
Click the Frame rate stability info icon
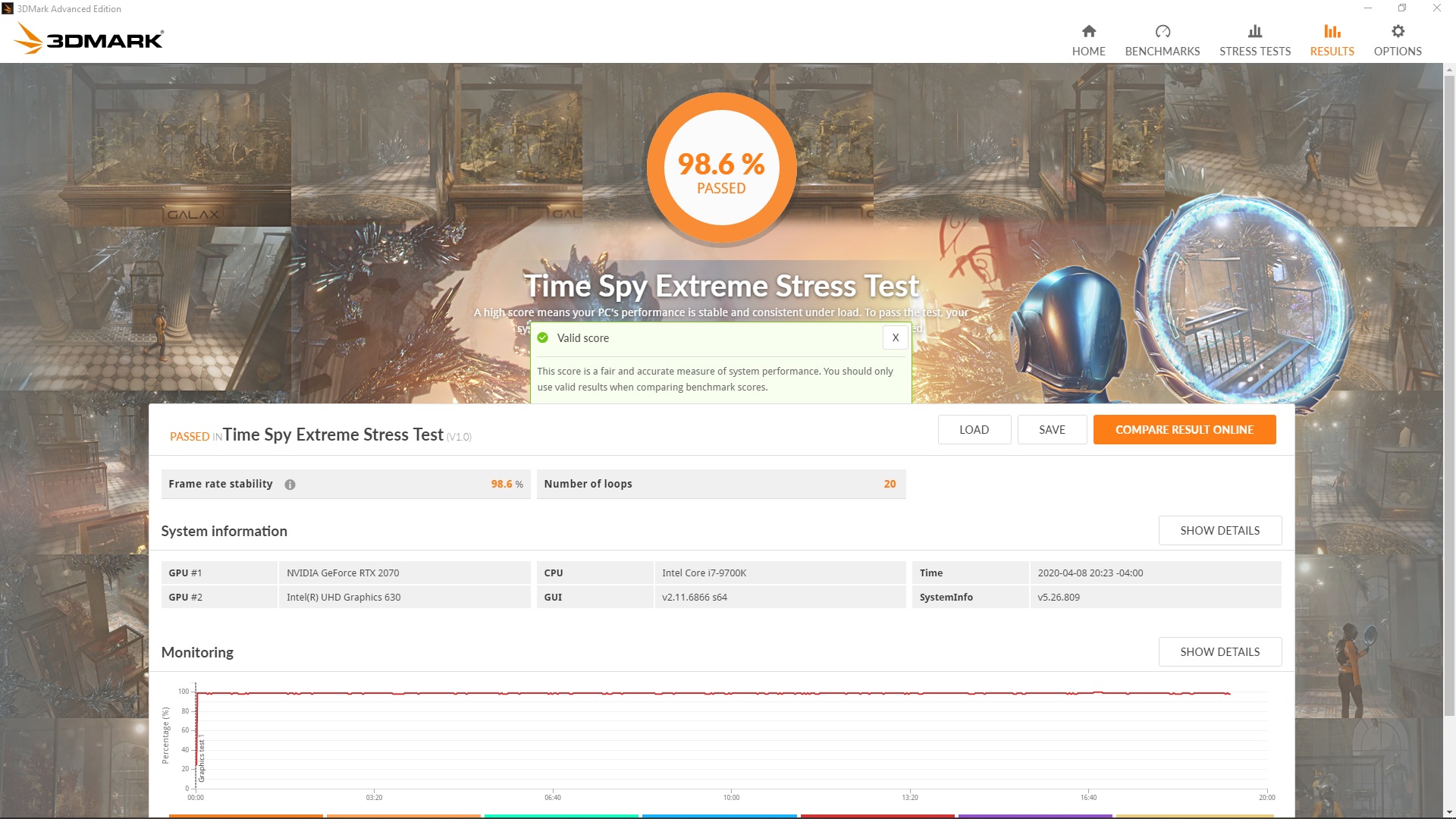click(x=290, y=485)
